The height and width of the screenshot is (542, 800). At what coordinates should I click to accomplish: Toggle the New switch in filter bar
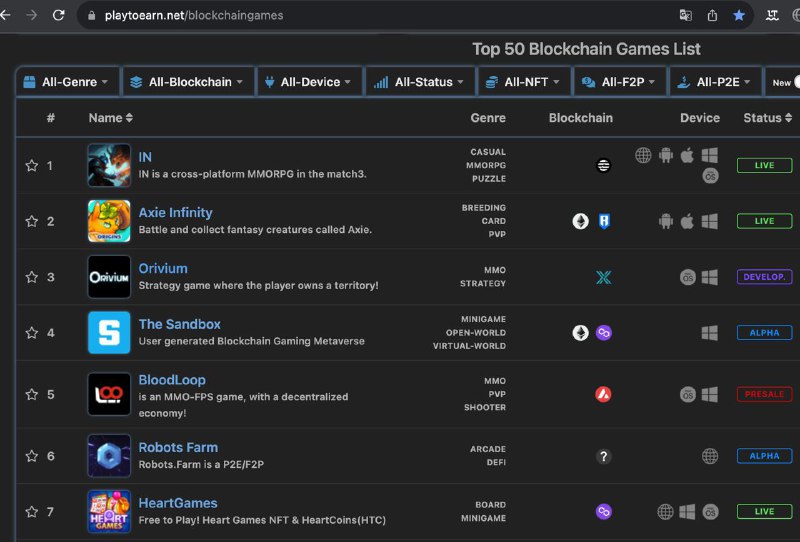tap(797, 82)
